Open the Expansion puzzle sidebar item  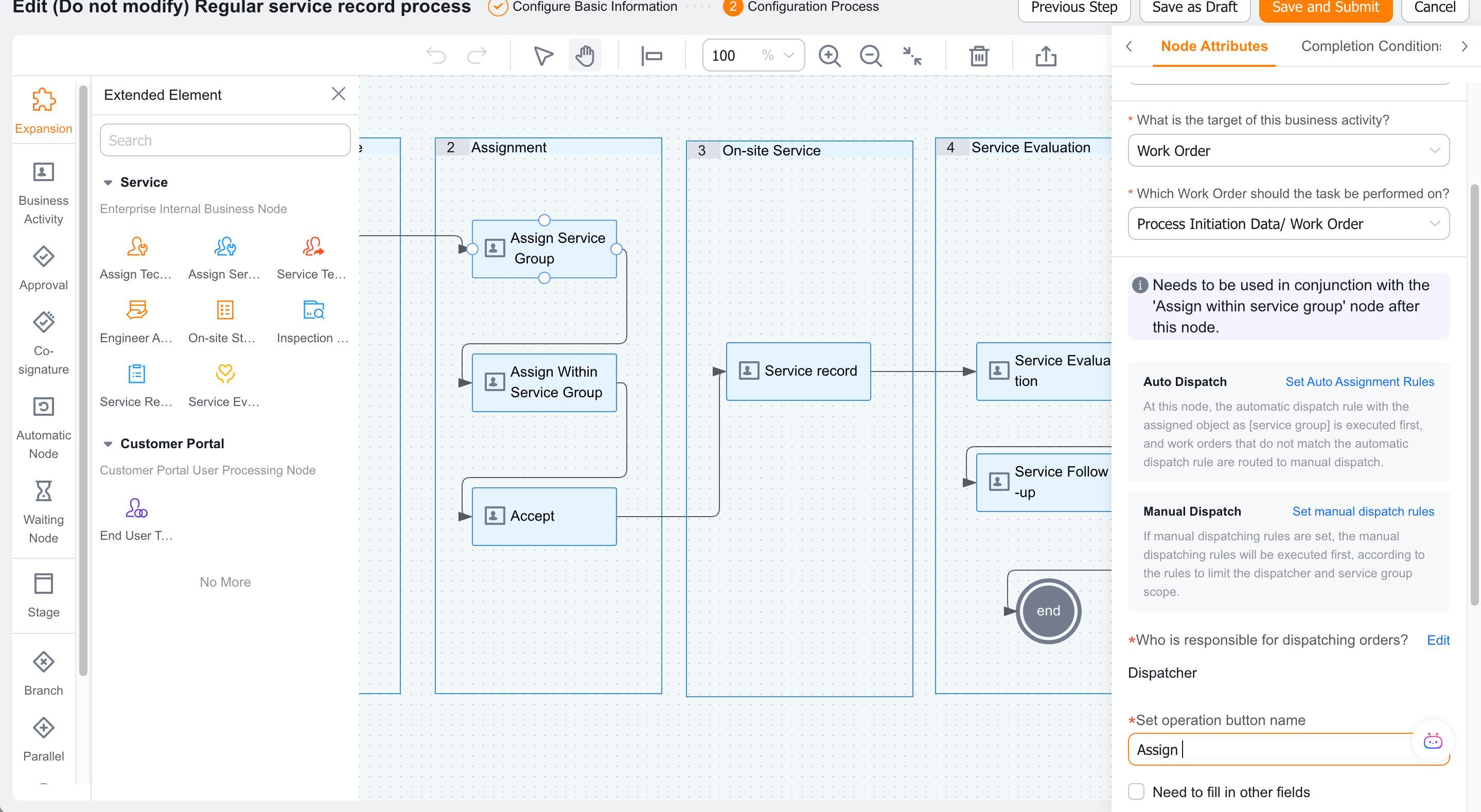pos(44,111)
